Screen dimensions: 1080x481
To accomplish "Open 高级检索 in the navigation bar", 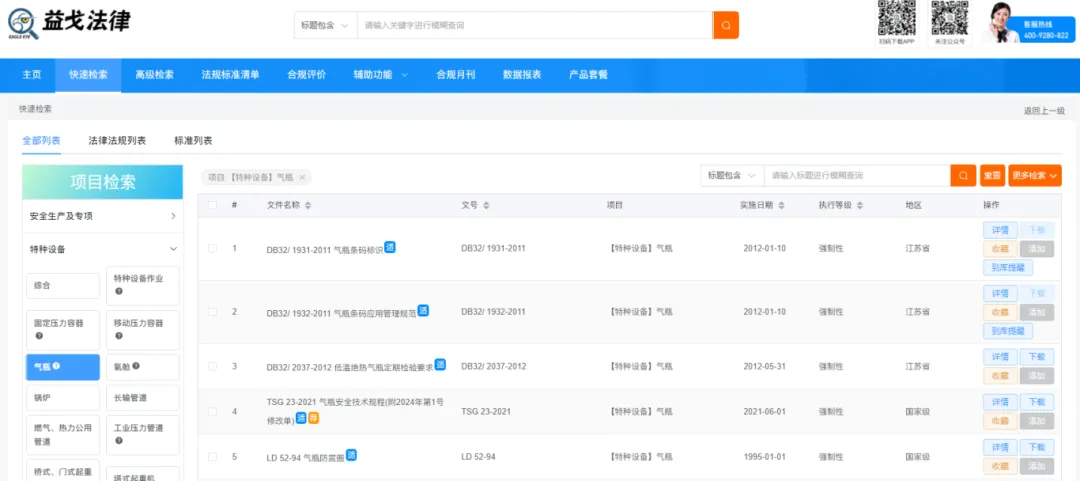I will coord(154,75).
